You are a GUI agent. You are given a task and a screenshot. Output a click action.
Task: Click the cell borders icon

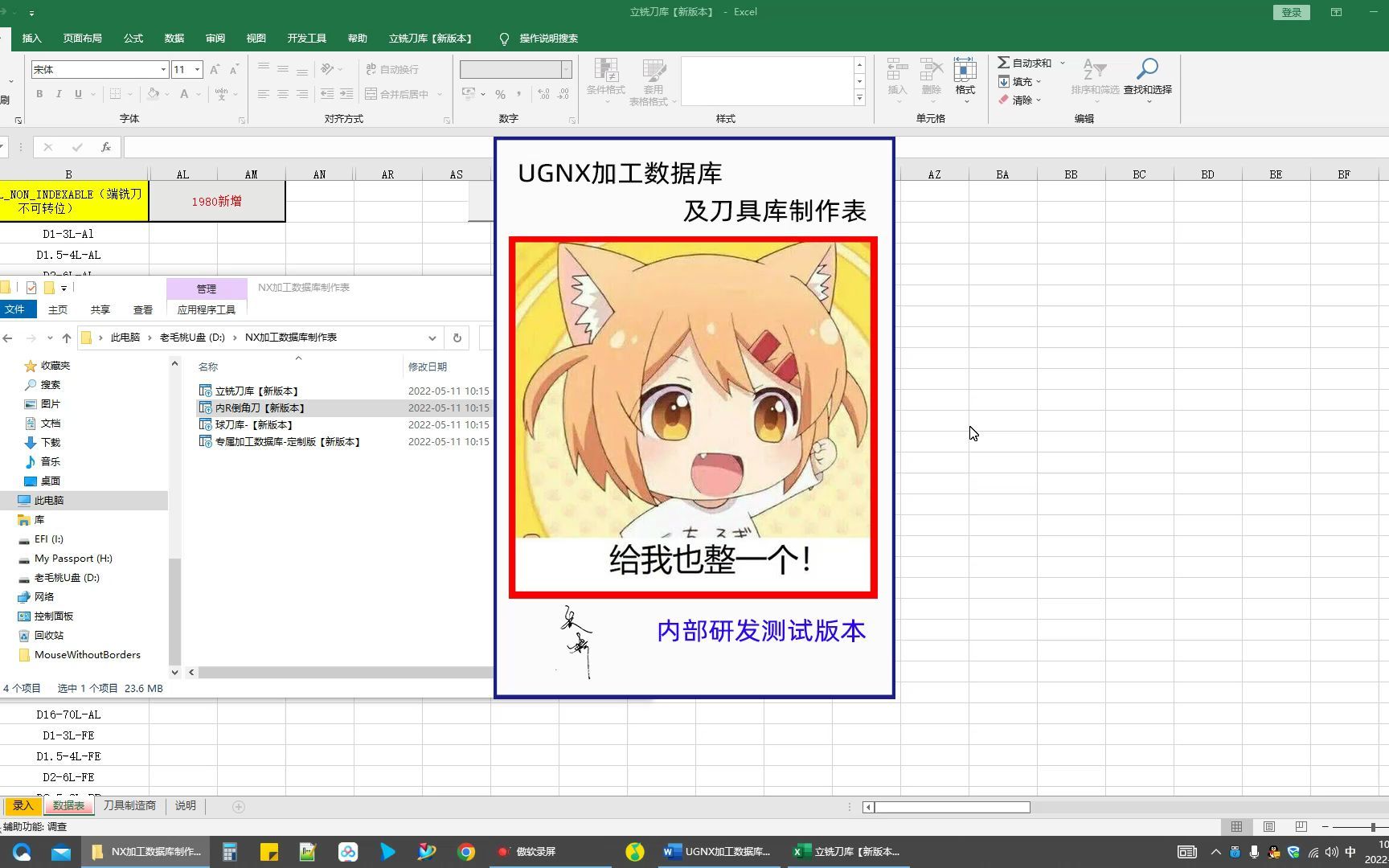point(116,94)
